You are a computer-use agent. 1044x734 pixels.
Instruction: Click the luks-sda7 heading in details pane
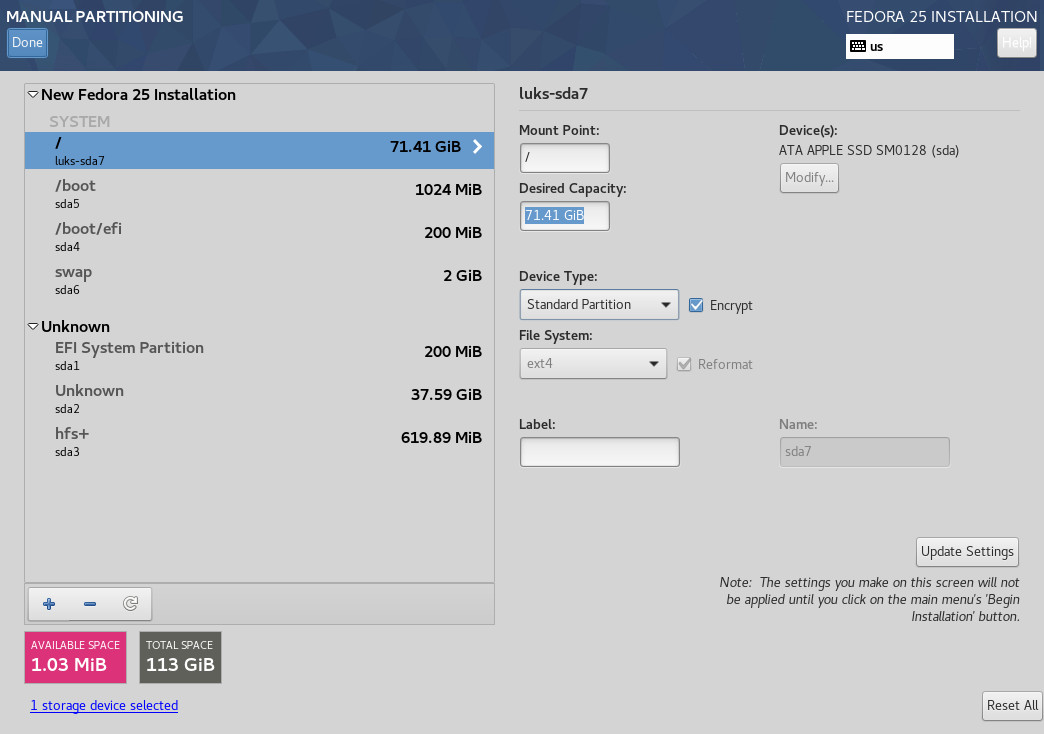553,94
